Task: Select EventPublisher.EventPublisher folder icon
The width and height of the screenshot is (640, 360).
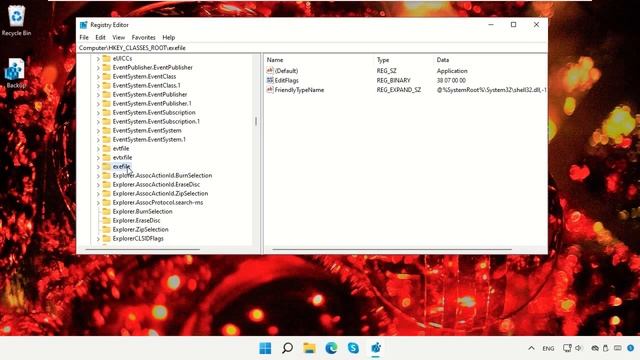Action: click(x=107, y=67)
